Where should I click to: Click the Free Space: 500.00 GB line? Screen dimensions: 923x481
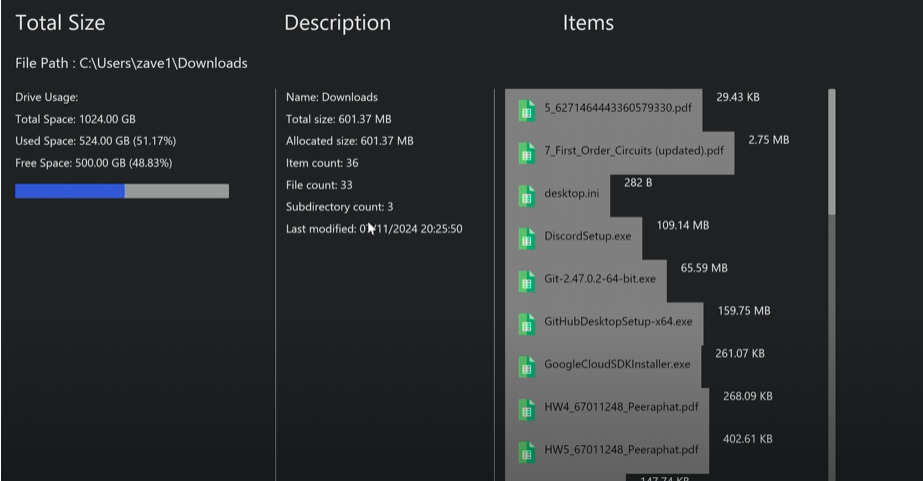tap(94, 162)
